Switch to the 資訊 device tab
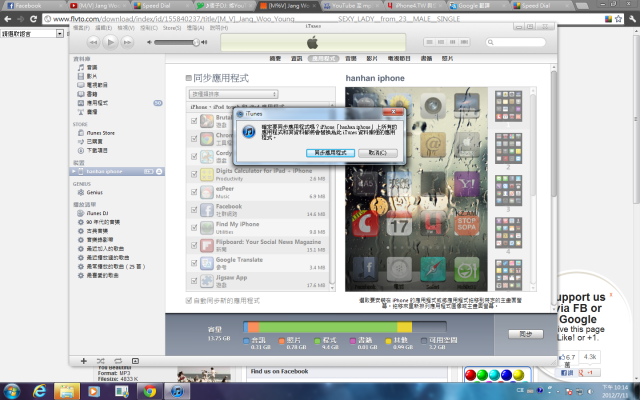640x400 pixels. pos(296,58)
